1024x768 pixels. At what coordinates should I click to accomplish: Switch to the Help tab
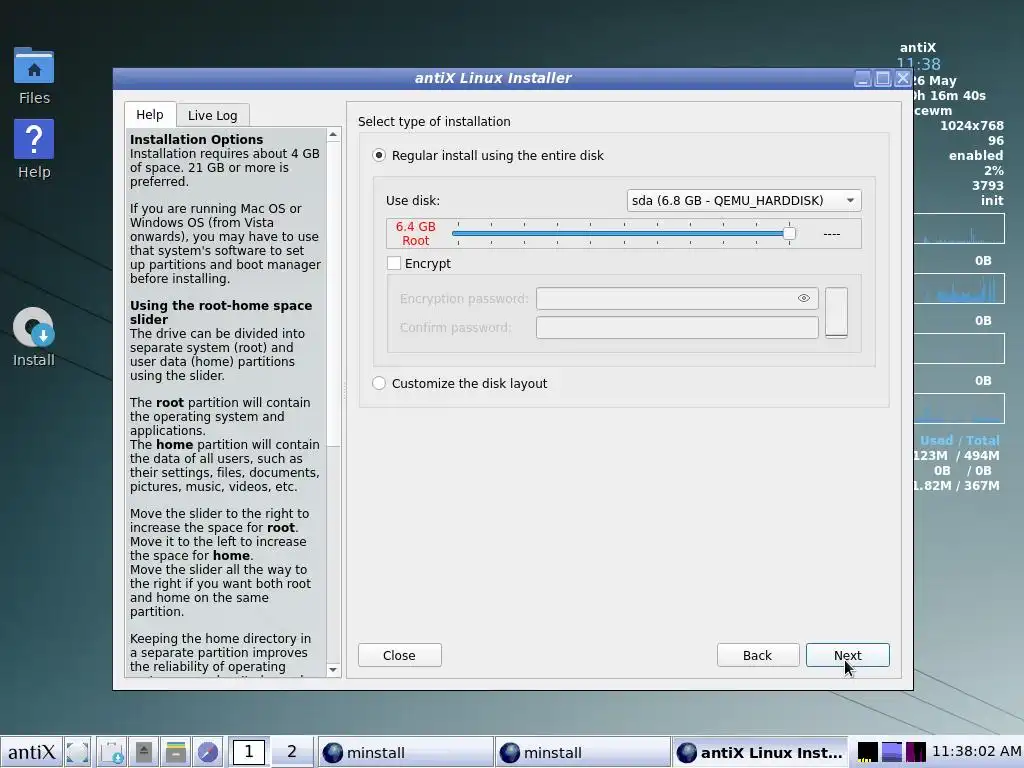pyautogui.click(x=150, y=114)
